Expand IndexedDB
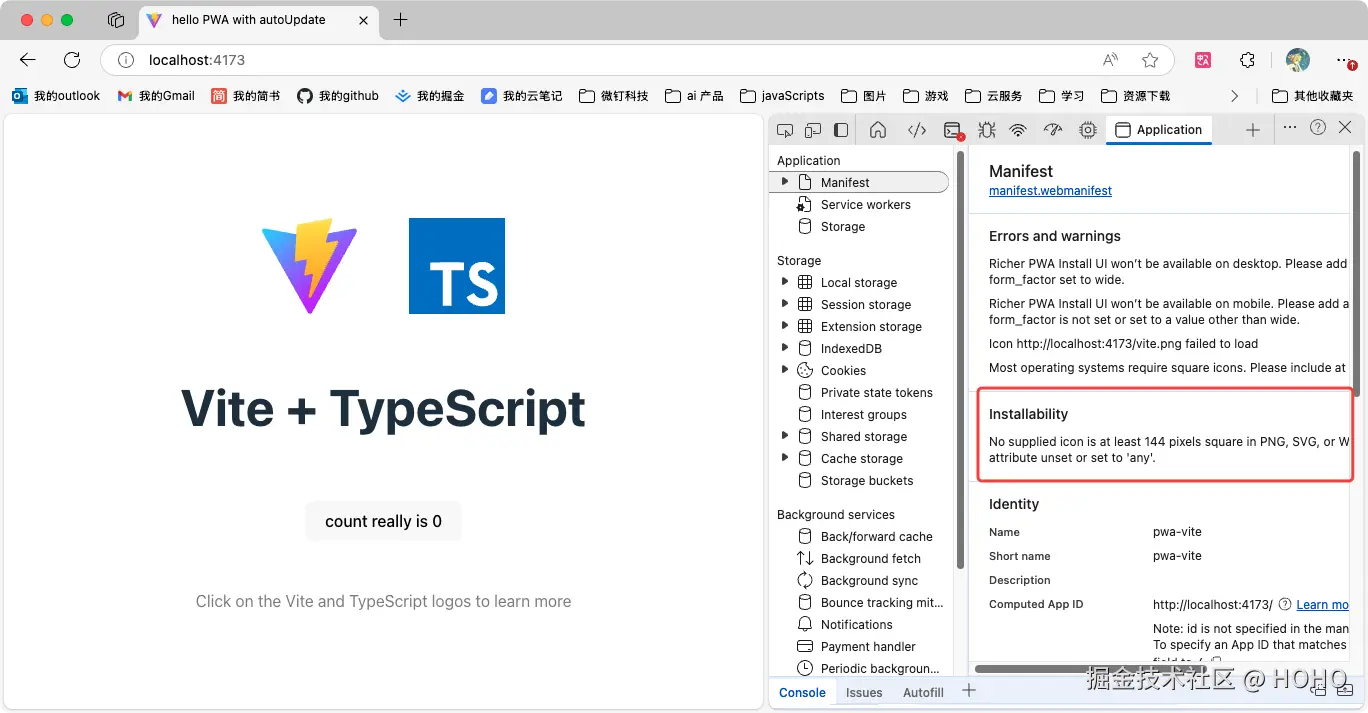This screenshot has height=713, width=1368. [785, 348]
